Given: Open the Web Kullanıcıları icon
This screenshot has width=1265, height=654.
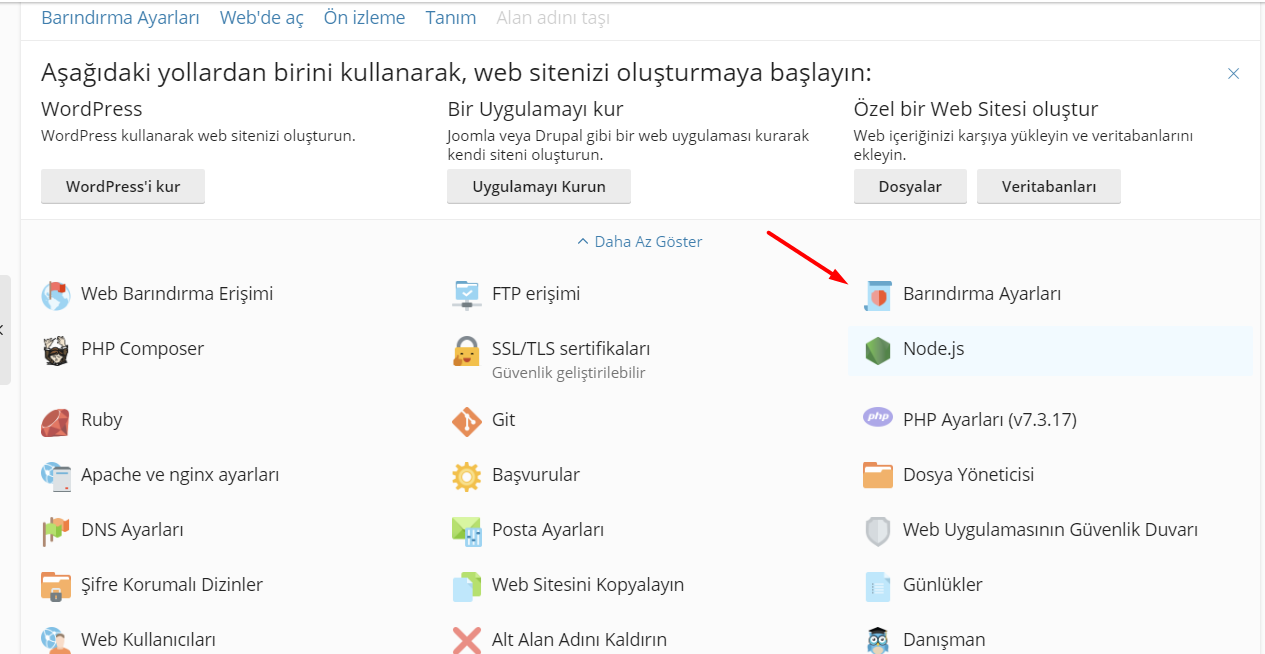Looking at the screenshot, I should tap(56, 640).
